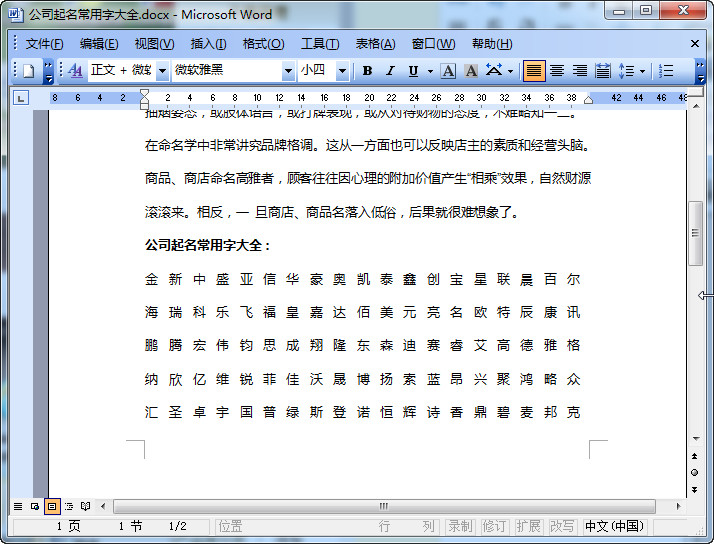Switch to Outline view icon
This screenshot has width=714, height=544.
tap(69, 506)
